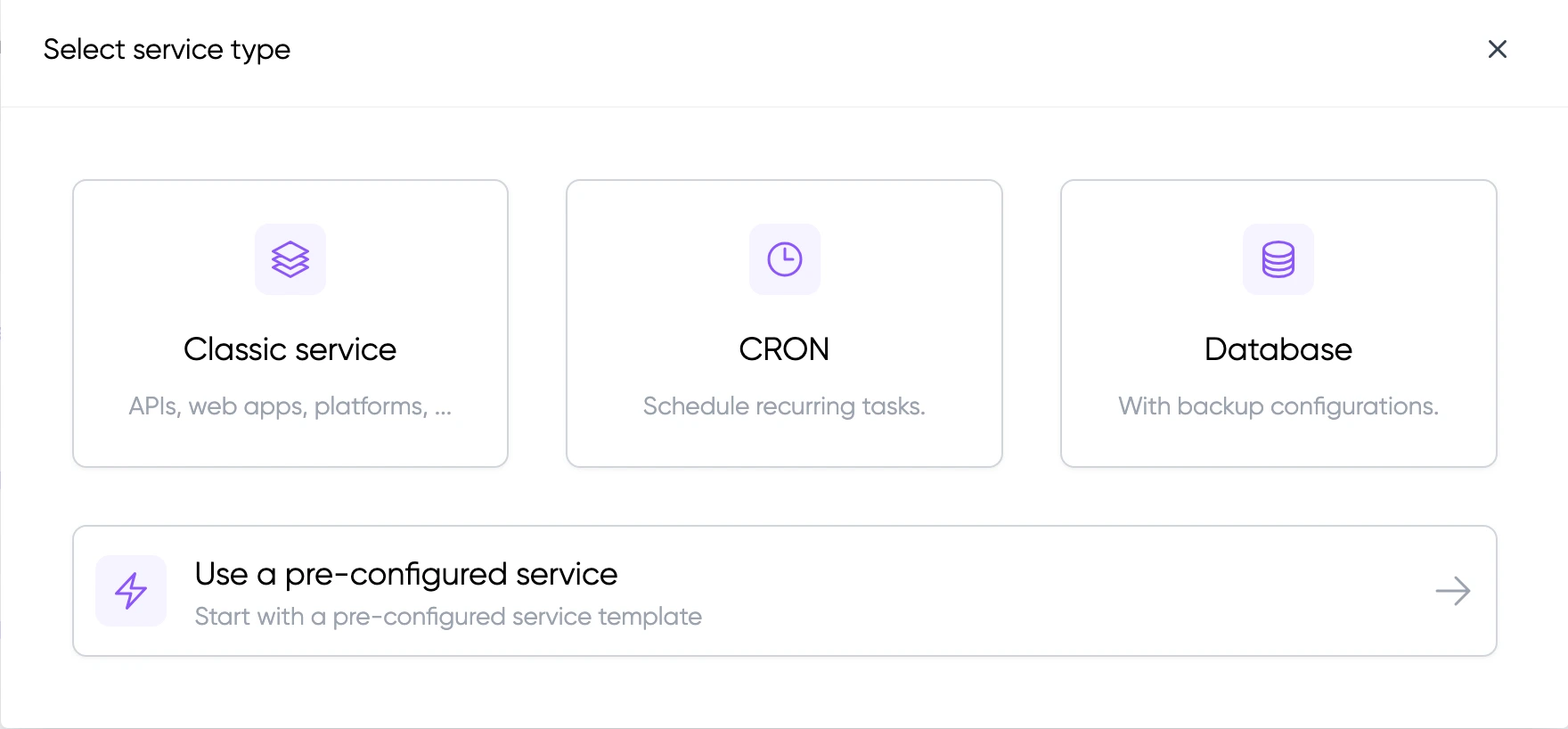Click "Schedule recurring tasks." description
The width and height of the screenshot is (1568, 729).
784,406
